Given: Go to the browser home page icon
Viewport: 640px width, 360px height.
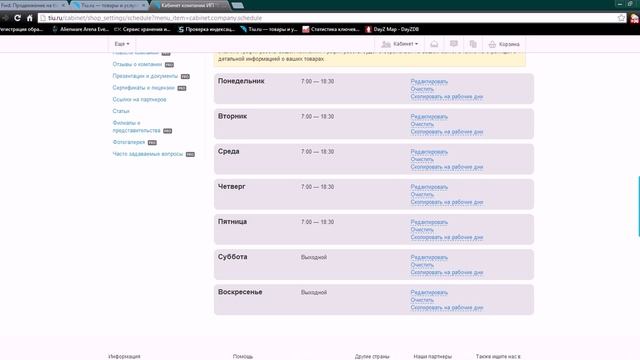Looking at the screenshot, I should [29, 18].
